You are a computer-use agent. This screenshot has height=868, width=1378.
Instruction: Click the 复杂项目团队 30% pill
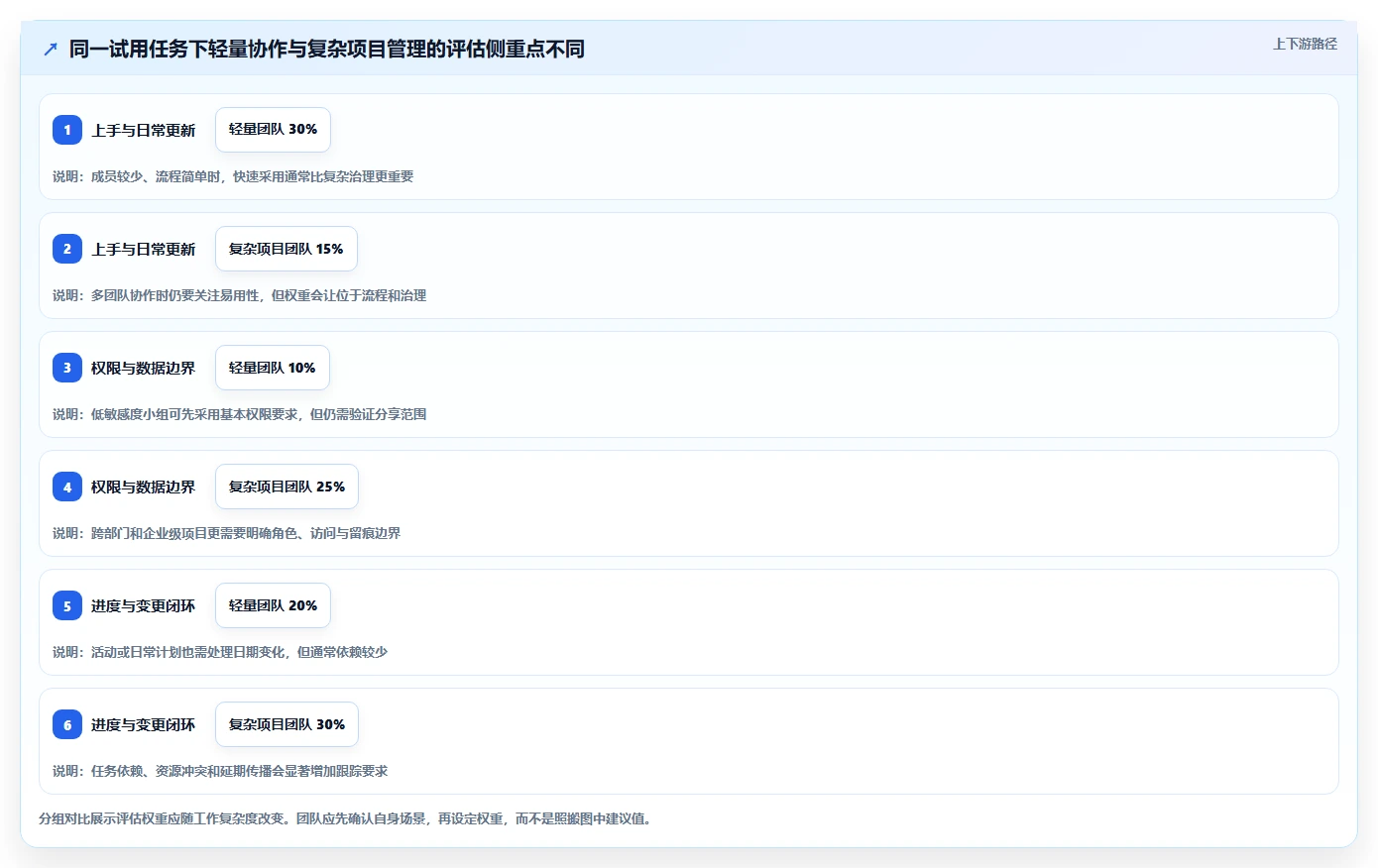tap(287, 724)
